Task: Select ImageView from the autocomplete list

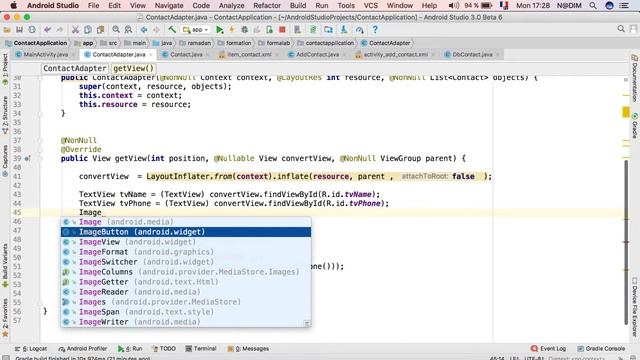Action: pyautogui.click(x=186, y=242)
